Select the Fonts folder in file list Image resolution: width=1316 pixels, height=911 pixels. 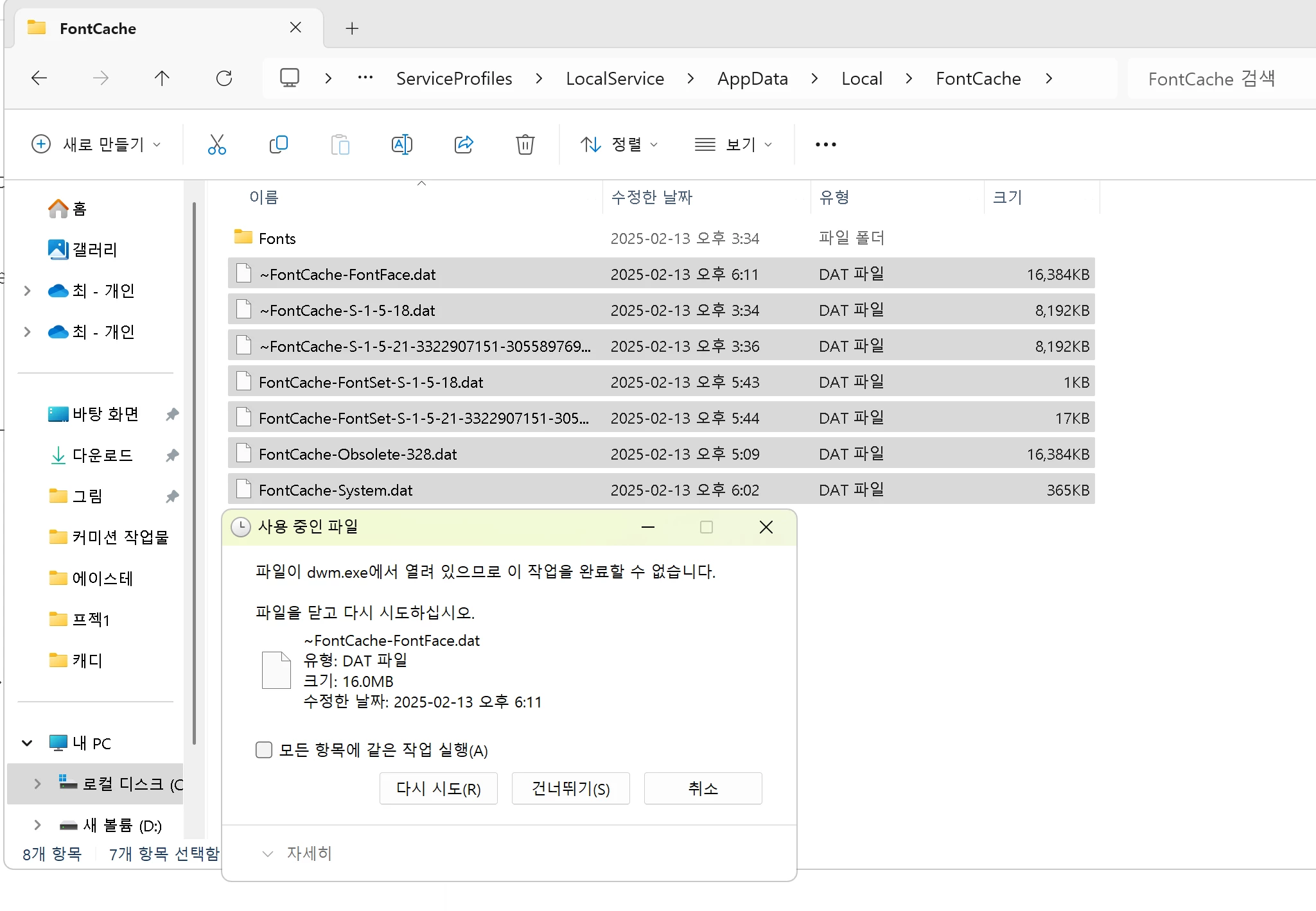277,238
